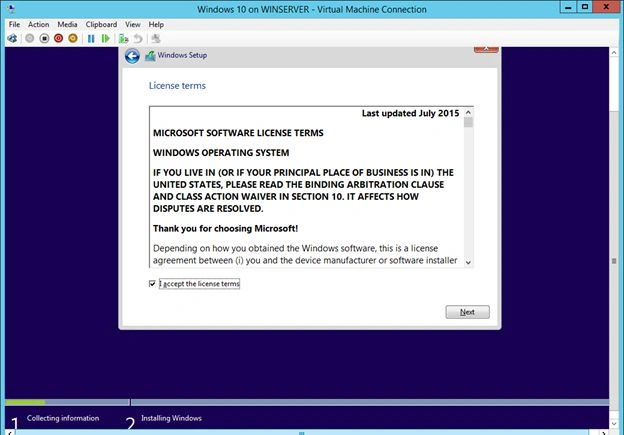This screenshot has height=435, width=624.
Task: Click the greyed-out Start VM toolbar icon
Action: (x=29, y=39)
